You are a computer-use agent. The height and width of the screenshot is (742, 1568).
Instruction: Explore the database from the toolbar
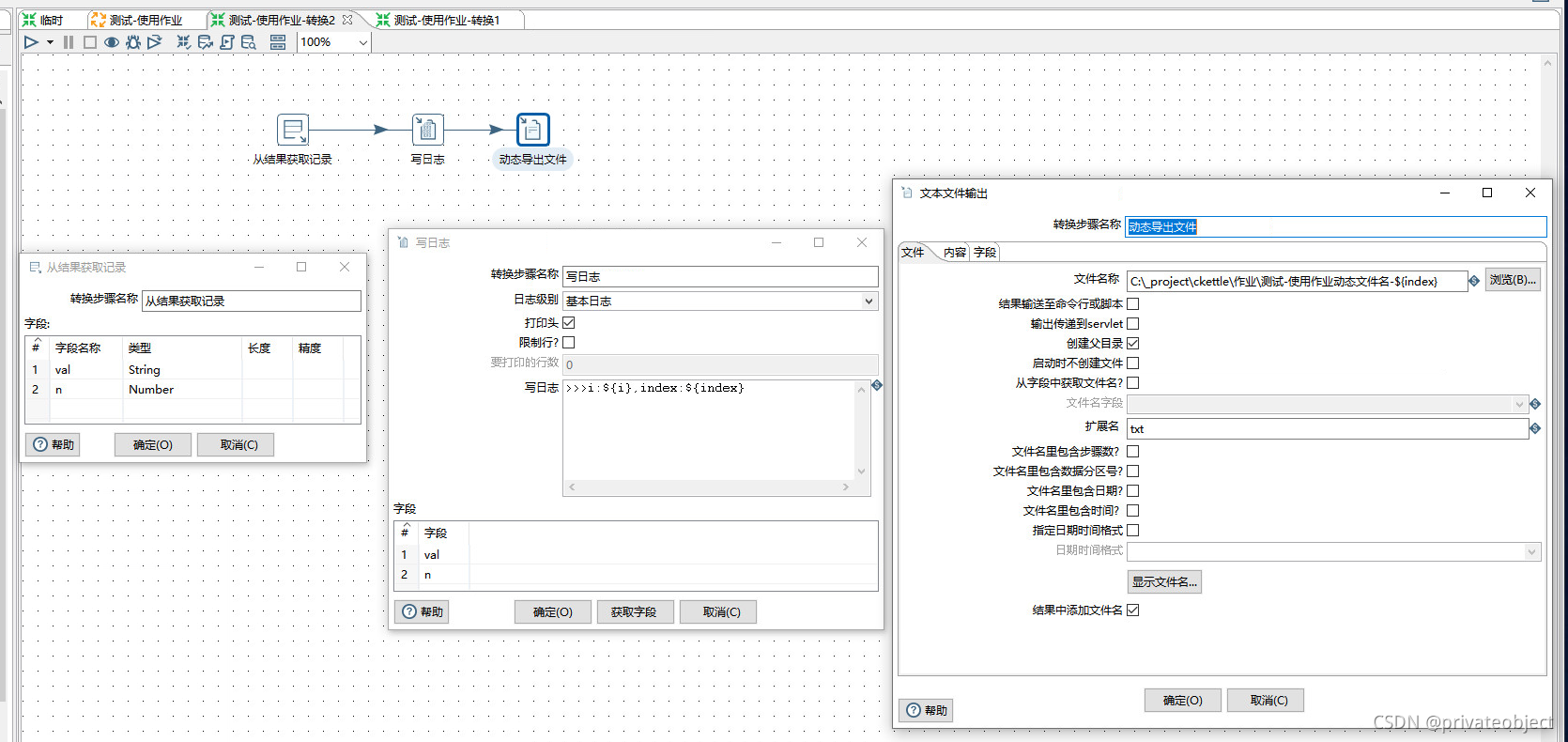pyautogui.click(x=249, y=42)
